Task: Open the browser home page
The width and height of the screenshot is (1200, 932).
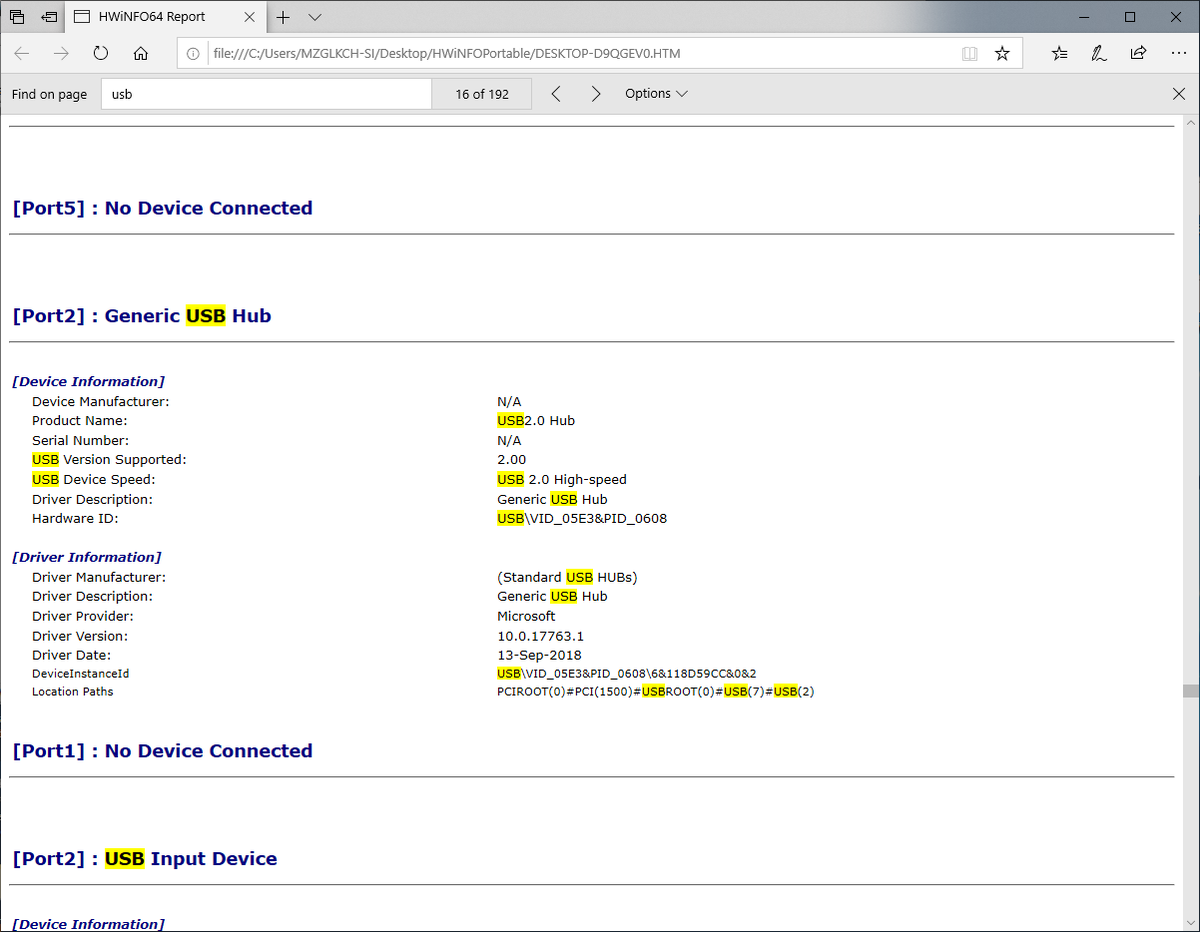Action: pos(141,53)
